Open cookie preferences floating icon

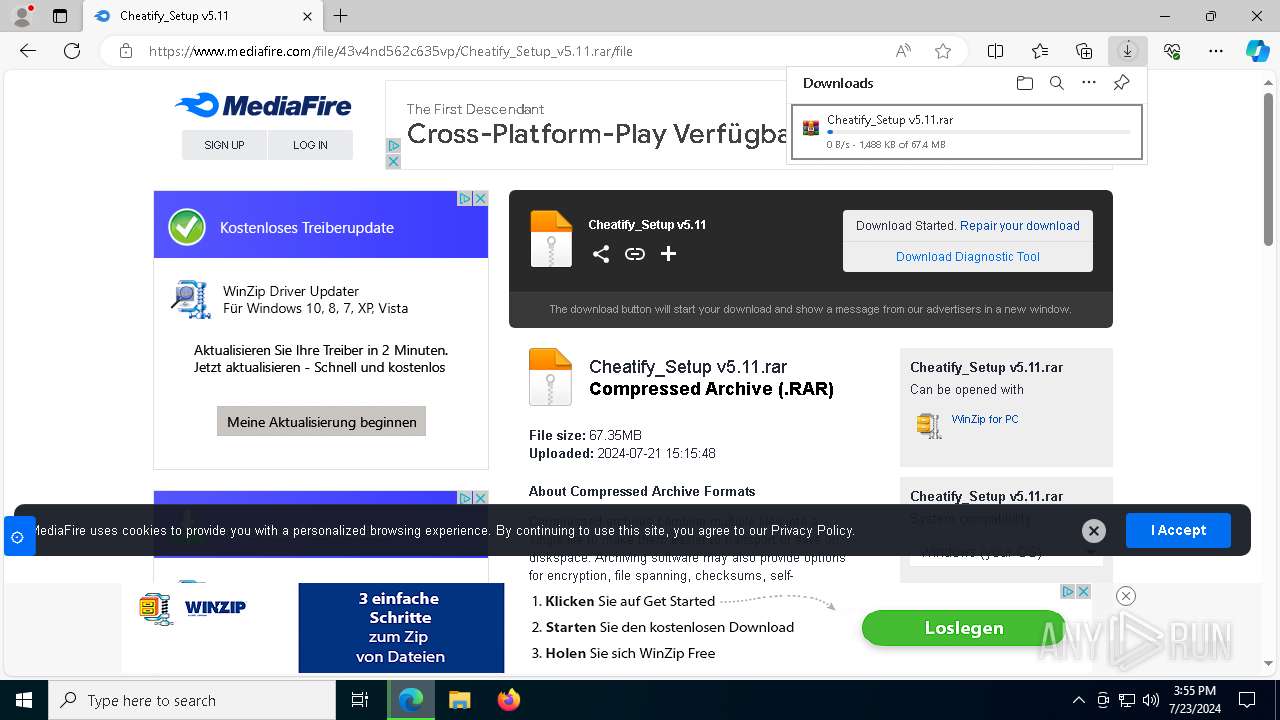pos(17,537)
